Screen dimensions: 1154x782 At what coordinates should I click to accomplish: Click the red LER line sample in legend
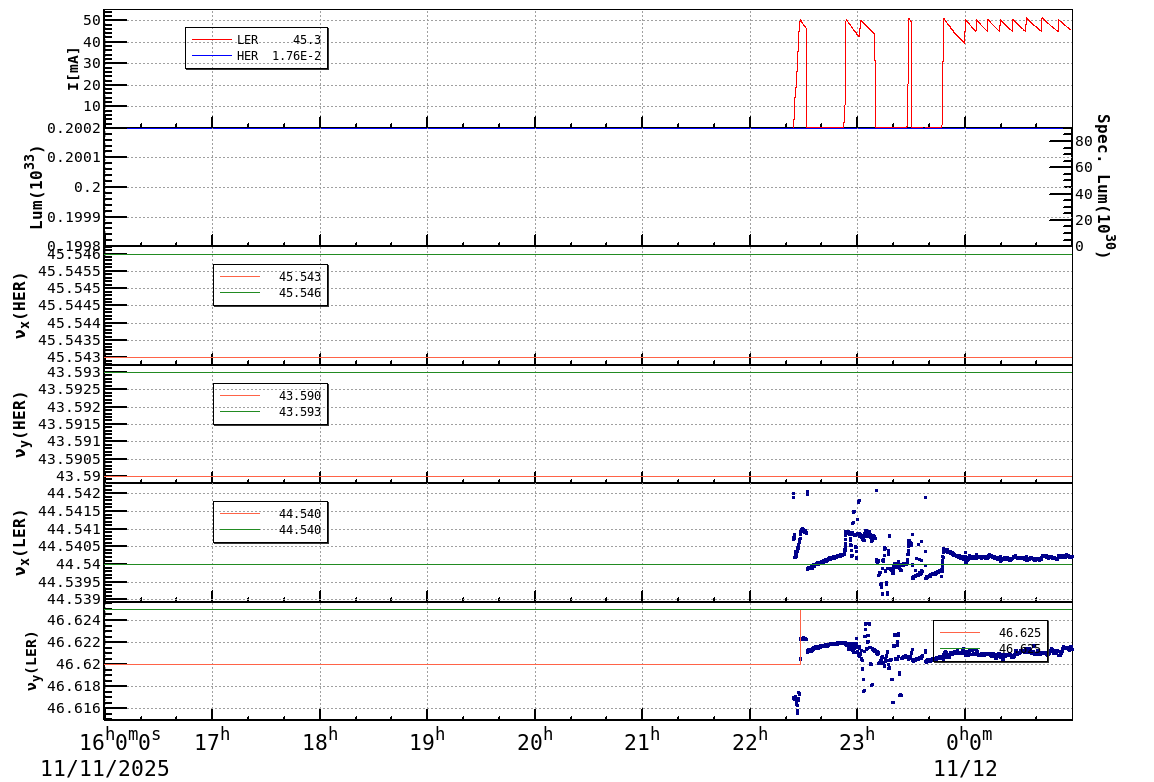[x=211, y=40]
